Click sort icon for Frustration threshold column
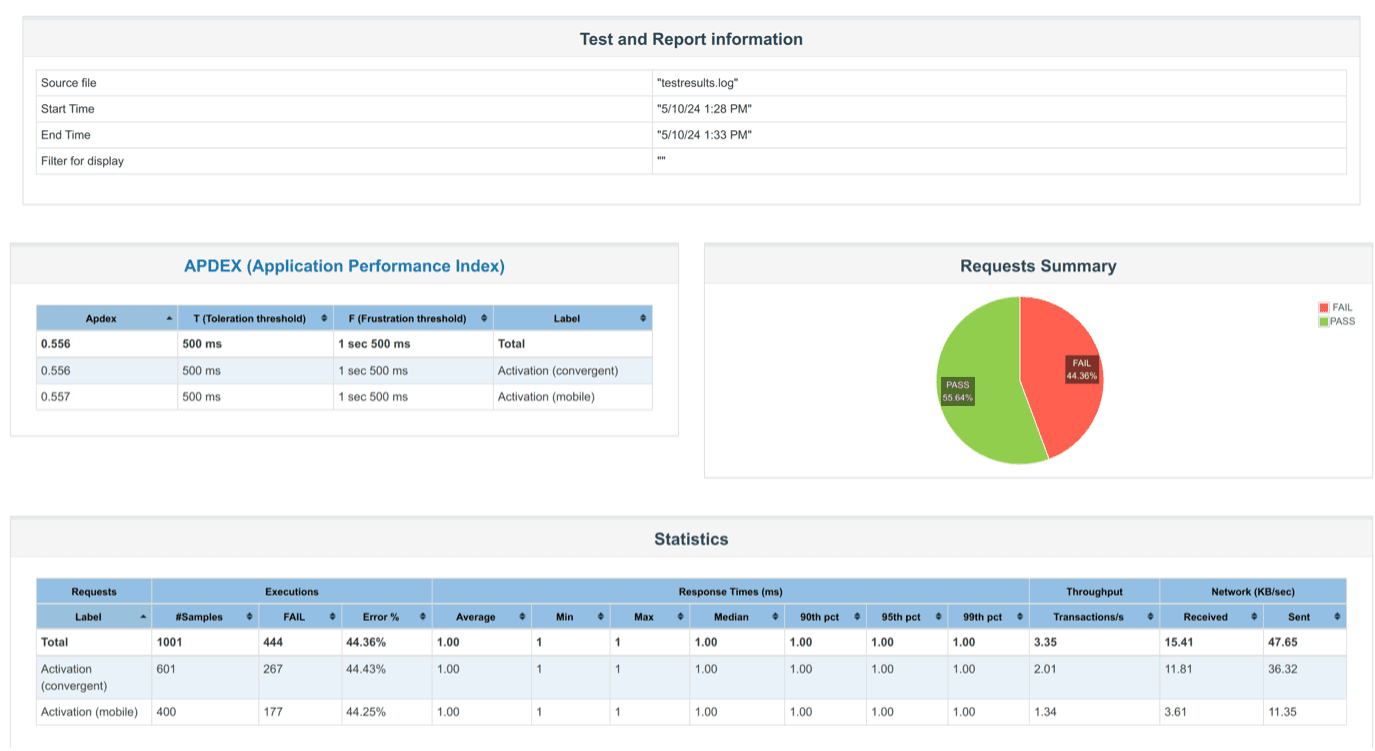 point(484,318)
